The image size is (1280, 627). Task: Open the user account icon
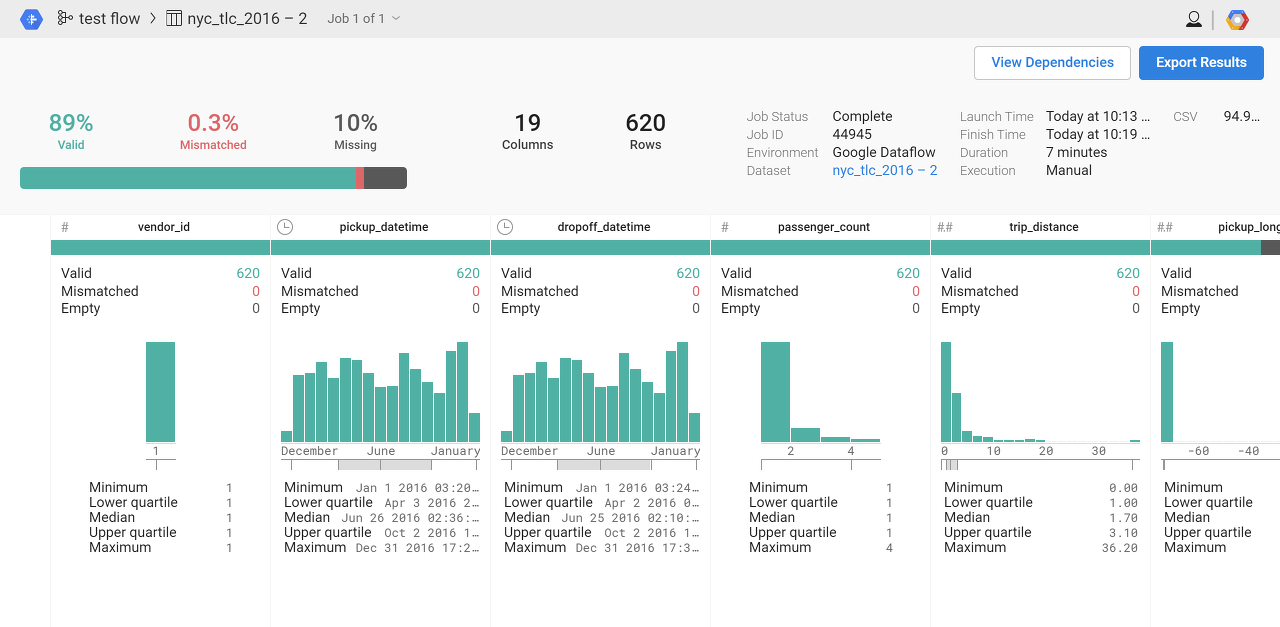point(1193,19)
